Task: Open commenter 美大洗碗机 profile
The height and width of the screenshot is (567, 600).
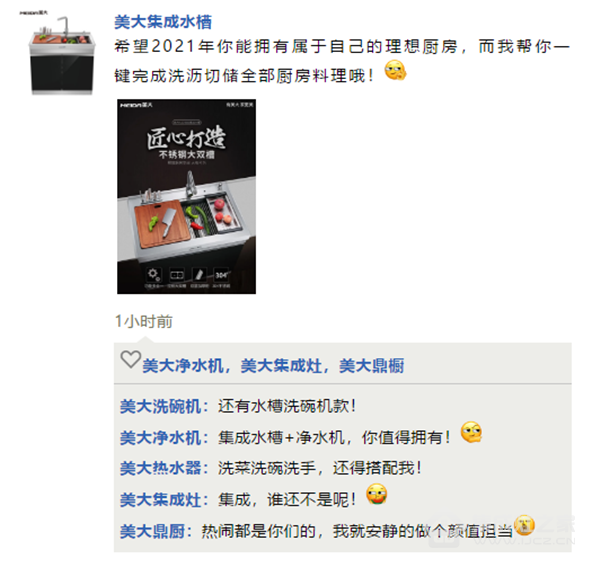Action: (161, 406)
